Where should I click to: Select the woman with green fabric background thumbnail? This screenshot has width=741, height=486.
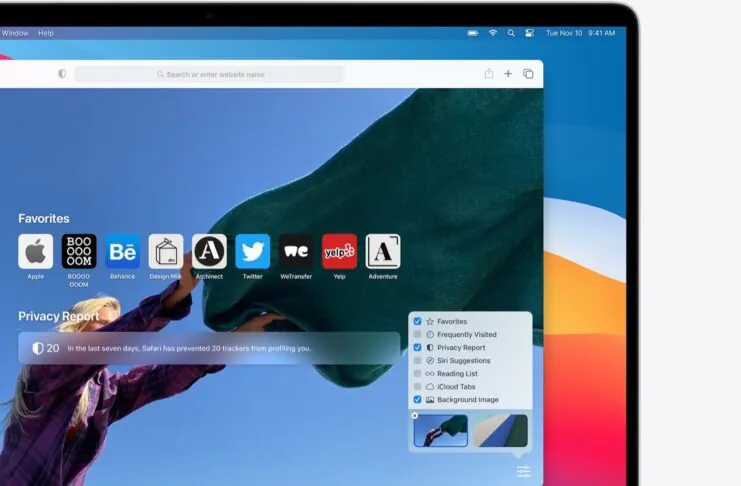click(440, 431)
